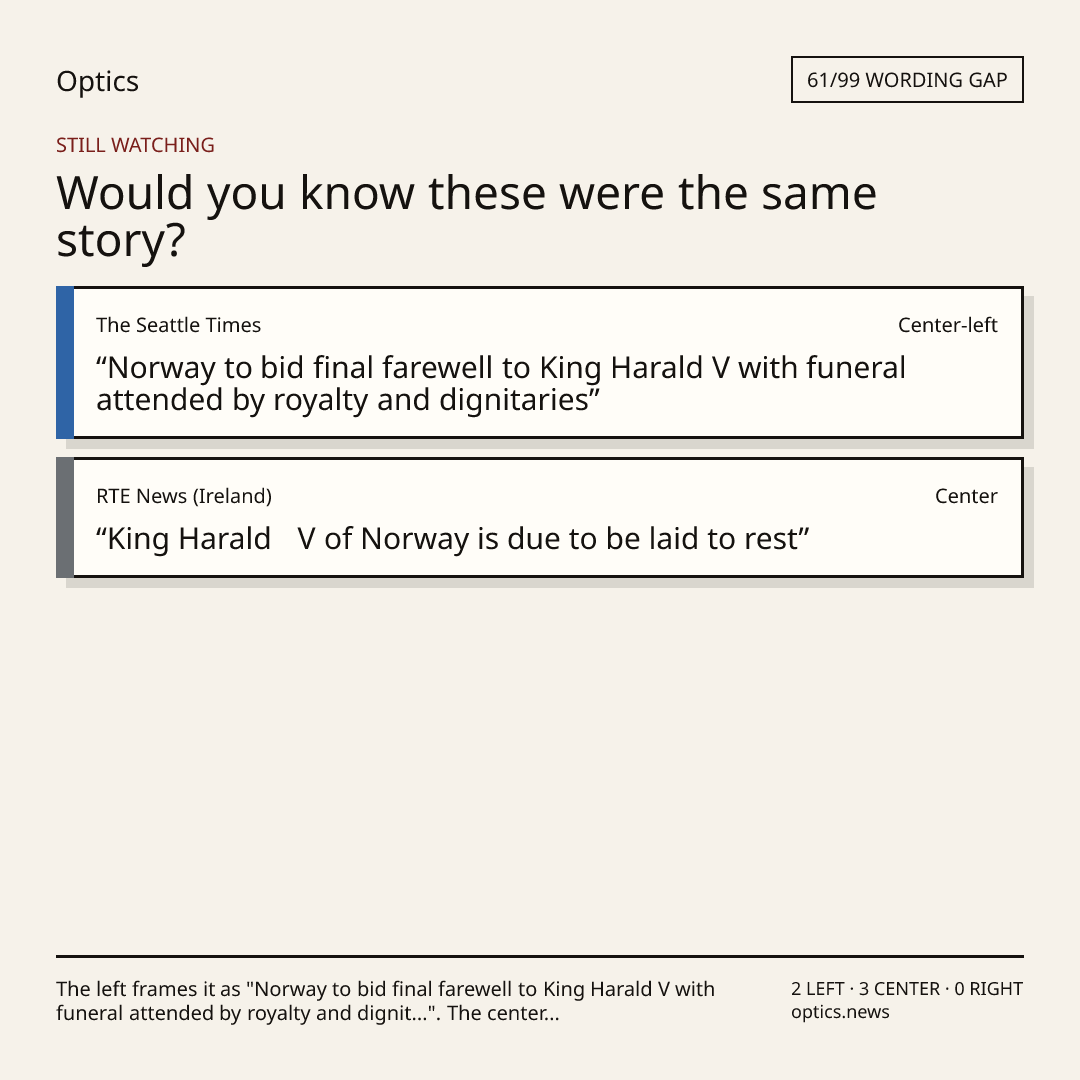Open the Seattle Times headline card
Image resolution: width=1080 pixels, height=1080 pixels.
tap(540, 362)
